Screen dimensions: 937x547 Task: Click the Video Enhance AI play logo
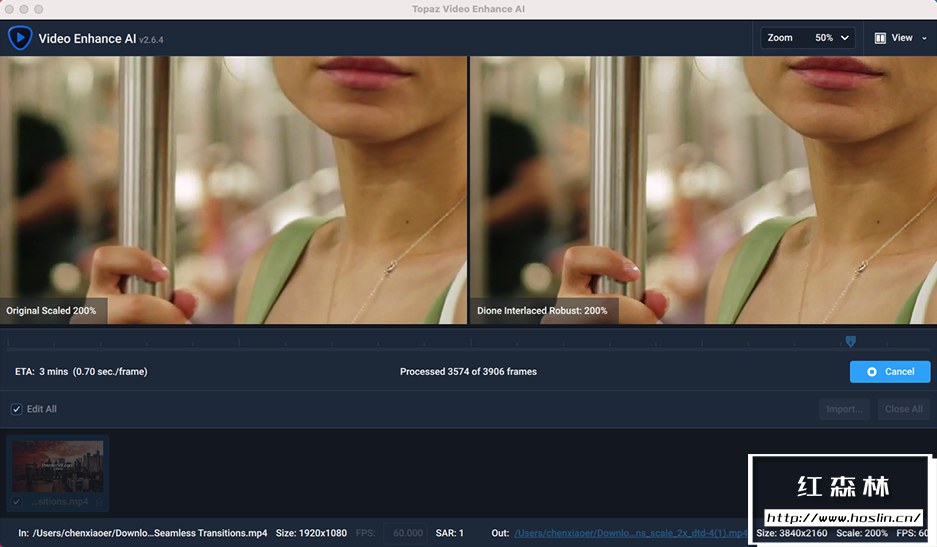tap(20, 38)
